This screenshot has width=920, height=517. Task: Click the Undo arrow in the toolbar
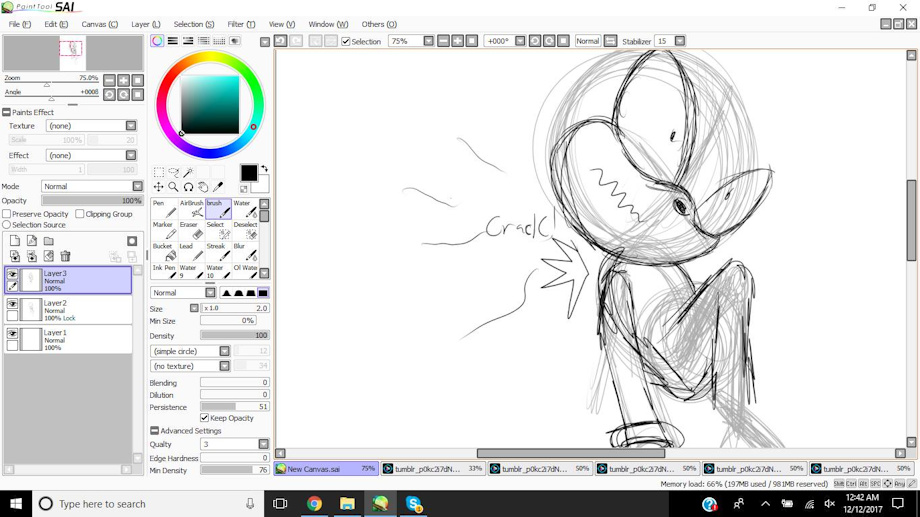click(281, 41)
